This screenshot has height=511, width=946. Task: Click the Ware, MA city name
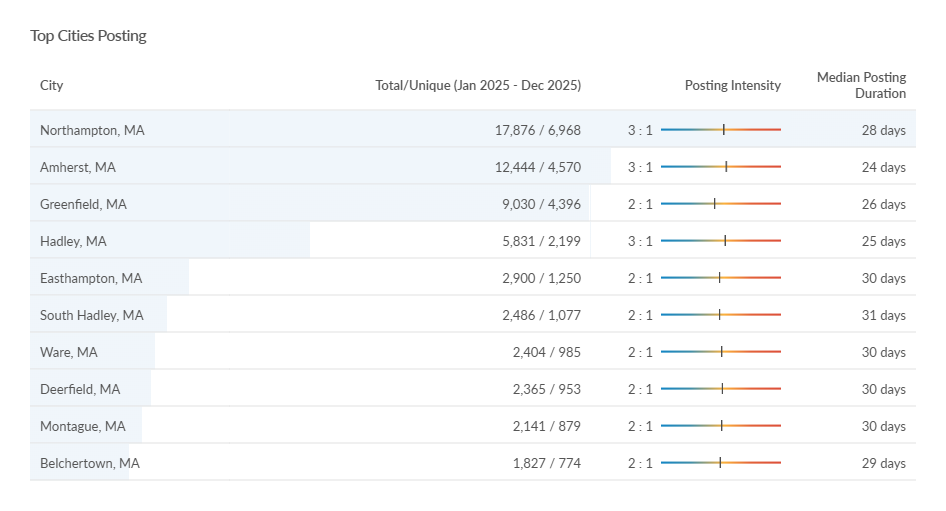pos(69,352)
